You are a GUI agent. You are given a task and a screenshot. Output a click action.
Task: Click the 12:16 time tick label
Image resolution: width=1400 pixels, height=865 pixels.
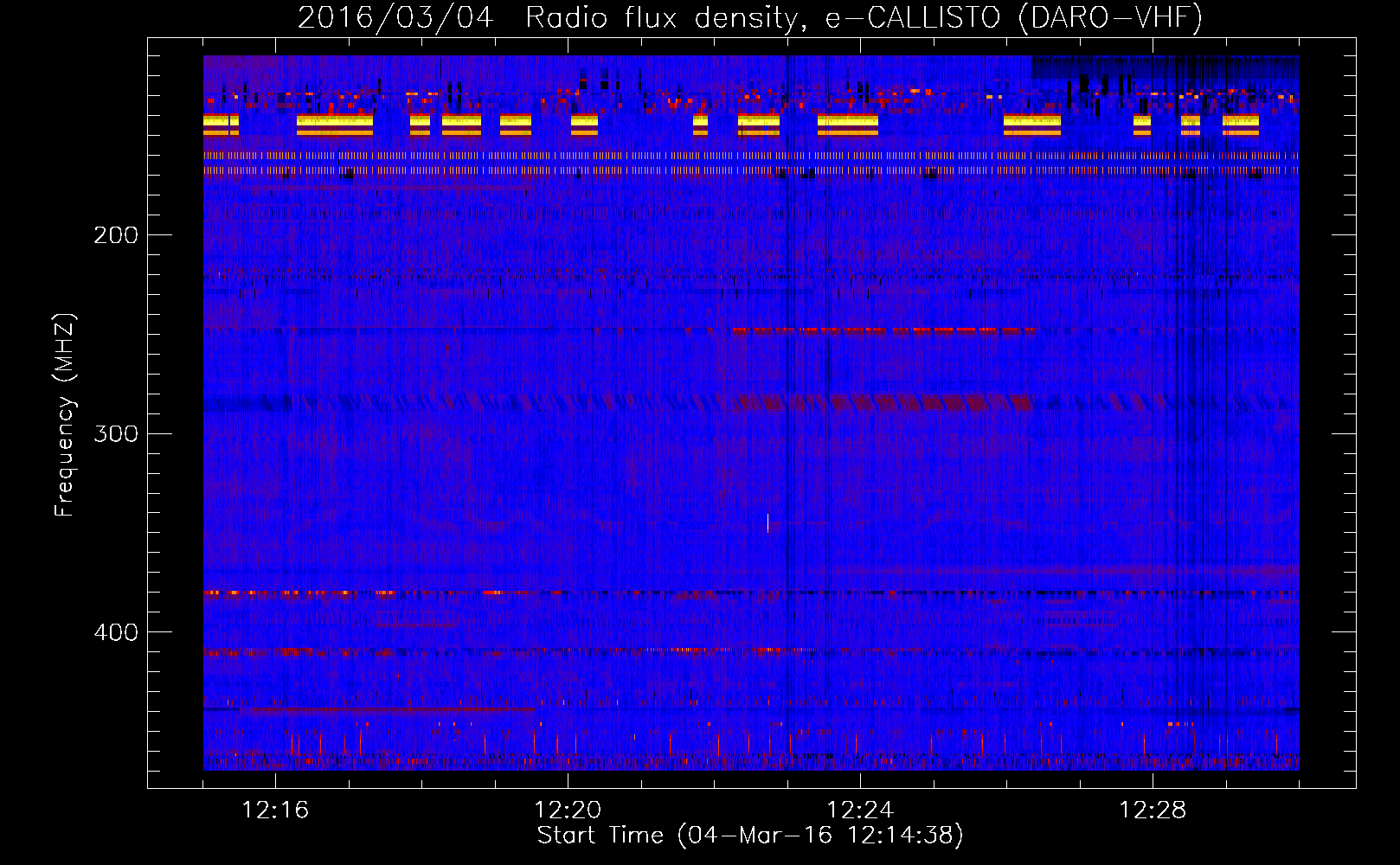pos(275,811)
